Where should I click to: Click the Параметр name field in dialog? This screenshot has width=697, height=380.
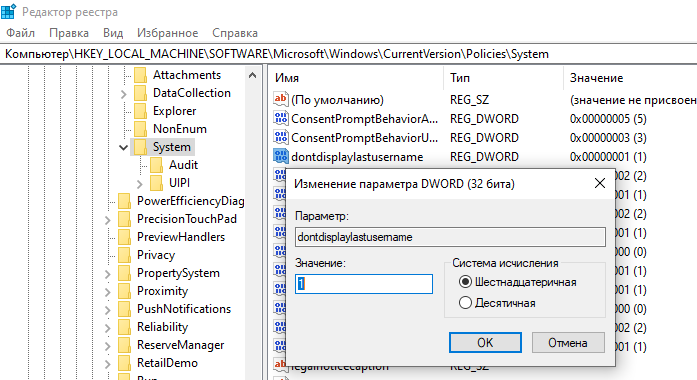click(450, 237)
